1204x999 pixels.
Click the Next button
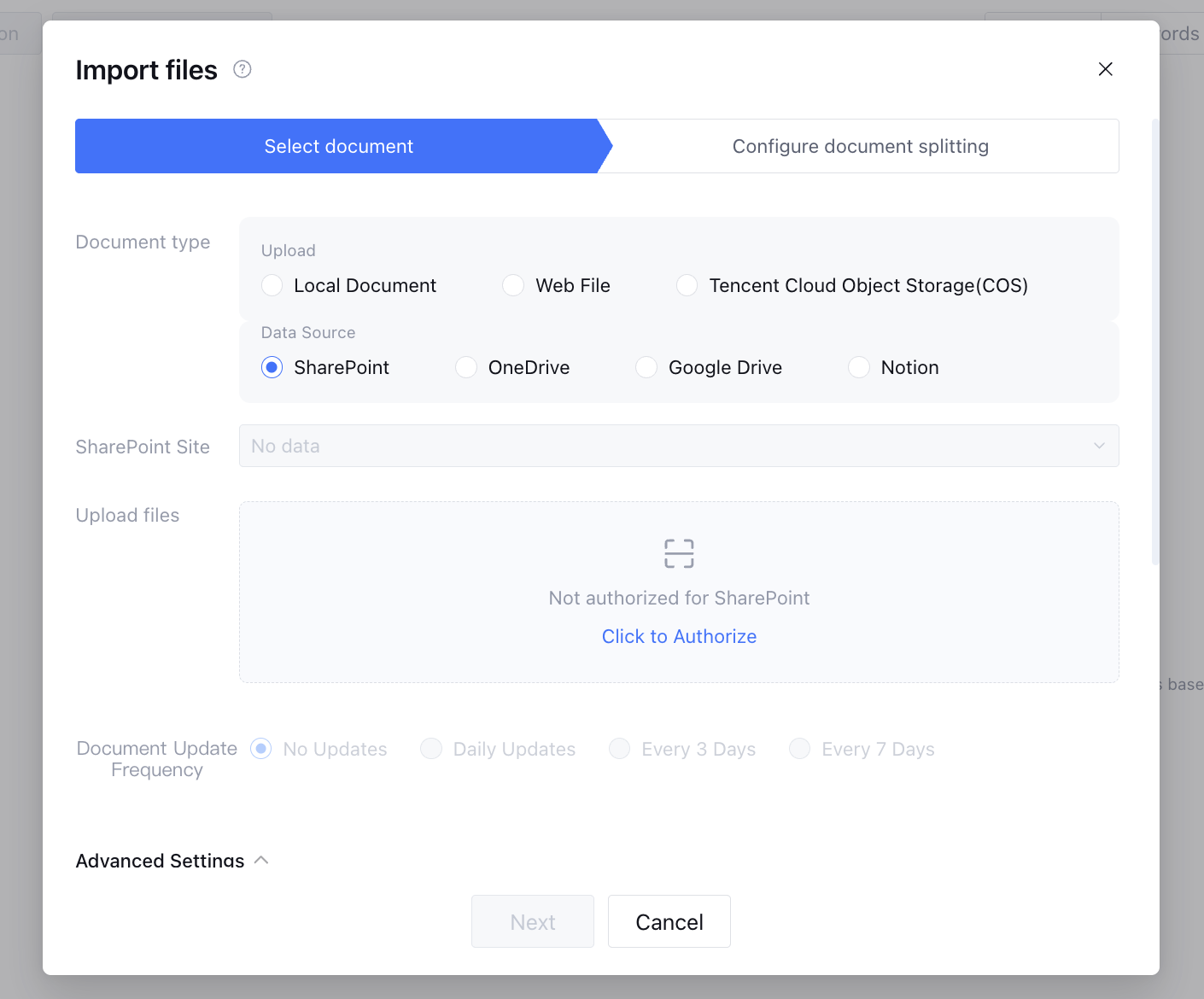pyautogui.click(x=532, y=921)
